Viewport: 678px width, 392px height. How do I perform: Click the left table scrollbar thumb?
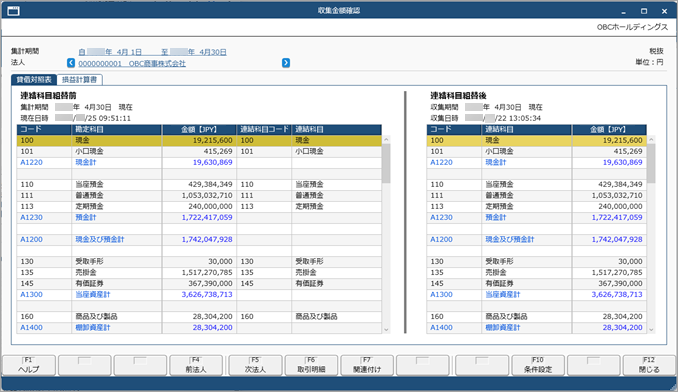386,163
